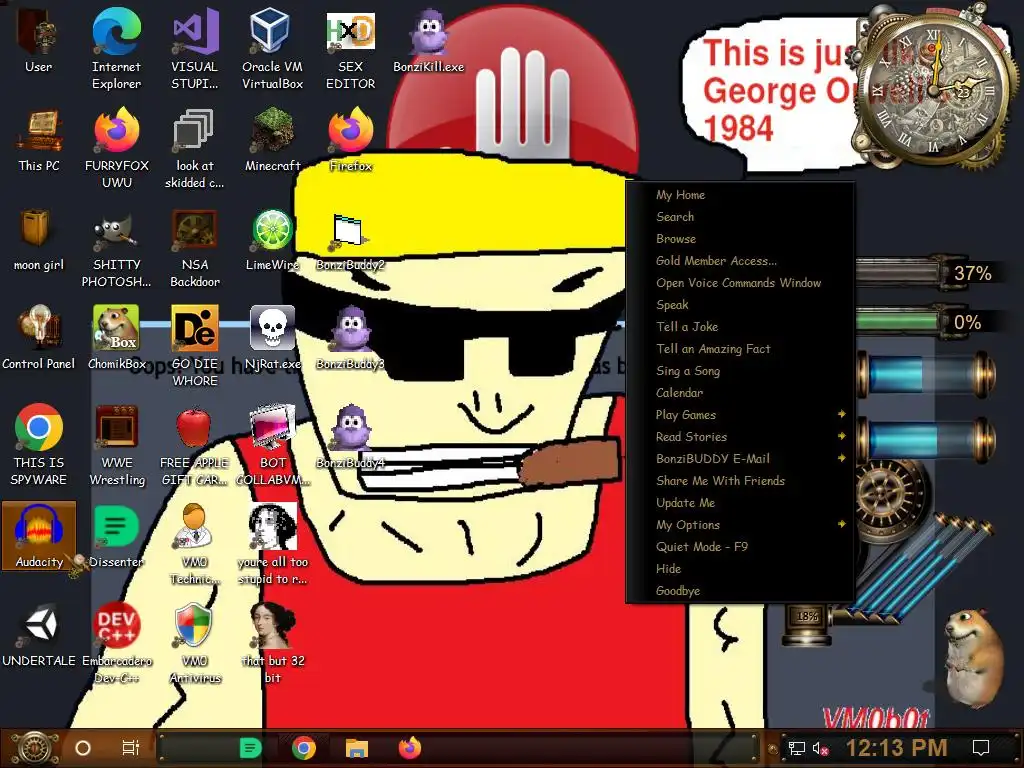The width and height of the screenshot is (1024, 768).
Task: Select the moon girl icon
Action: 39,239
